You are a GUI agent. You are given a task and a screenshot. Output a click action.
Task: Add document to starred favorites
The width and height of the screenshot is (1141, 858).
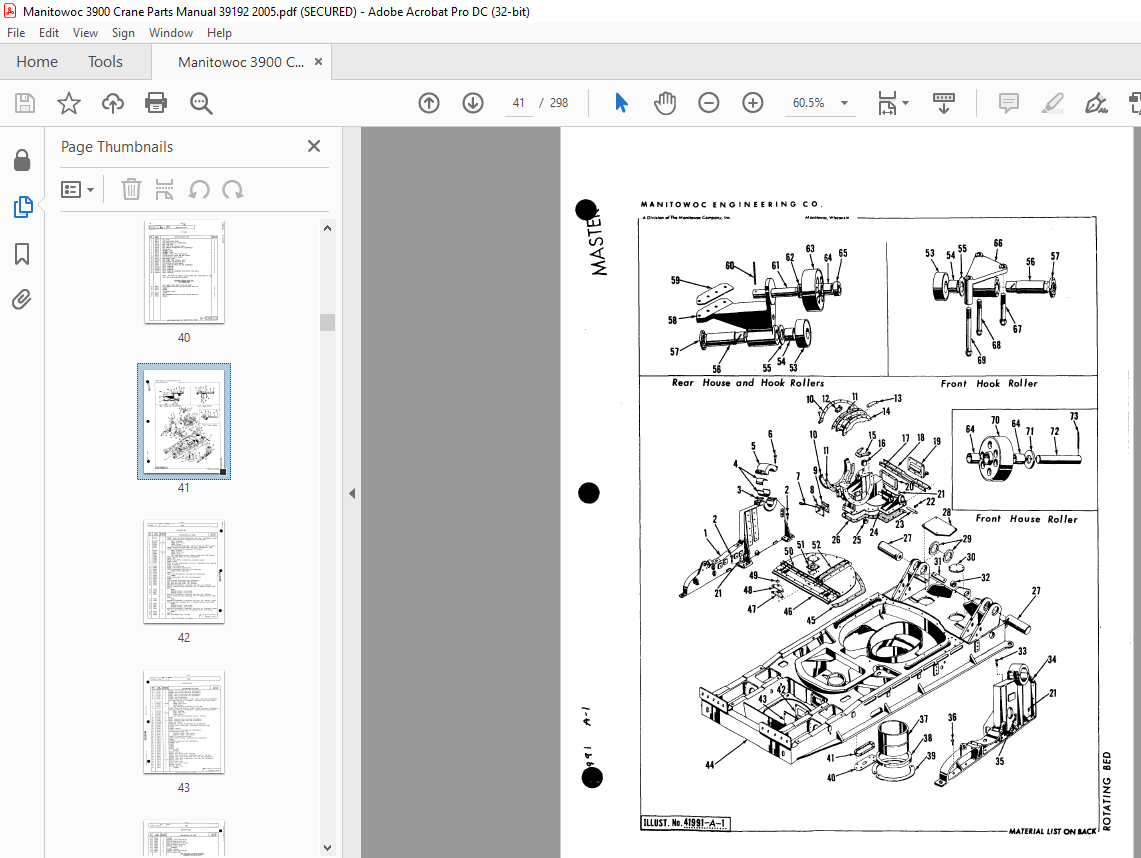68,103
